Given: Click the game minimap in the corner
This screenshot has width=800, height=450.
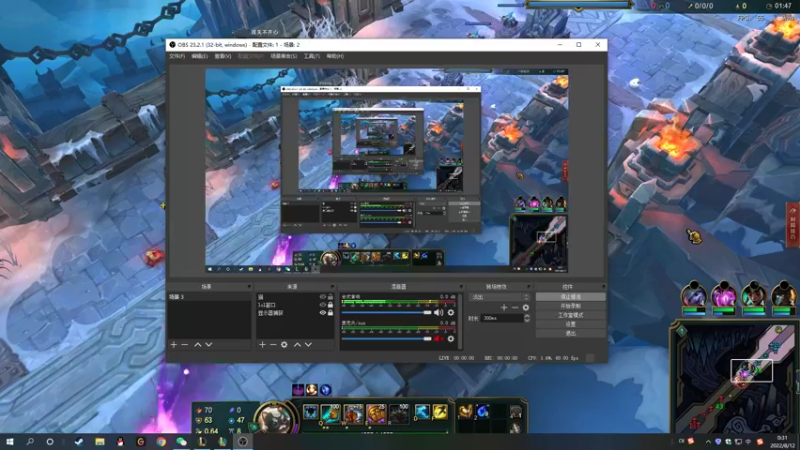Looking at the screenshot, I should point(734,378).
